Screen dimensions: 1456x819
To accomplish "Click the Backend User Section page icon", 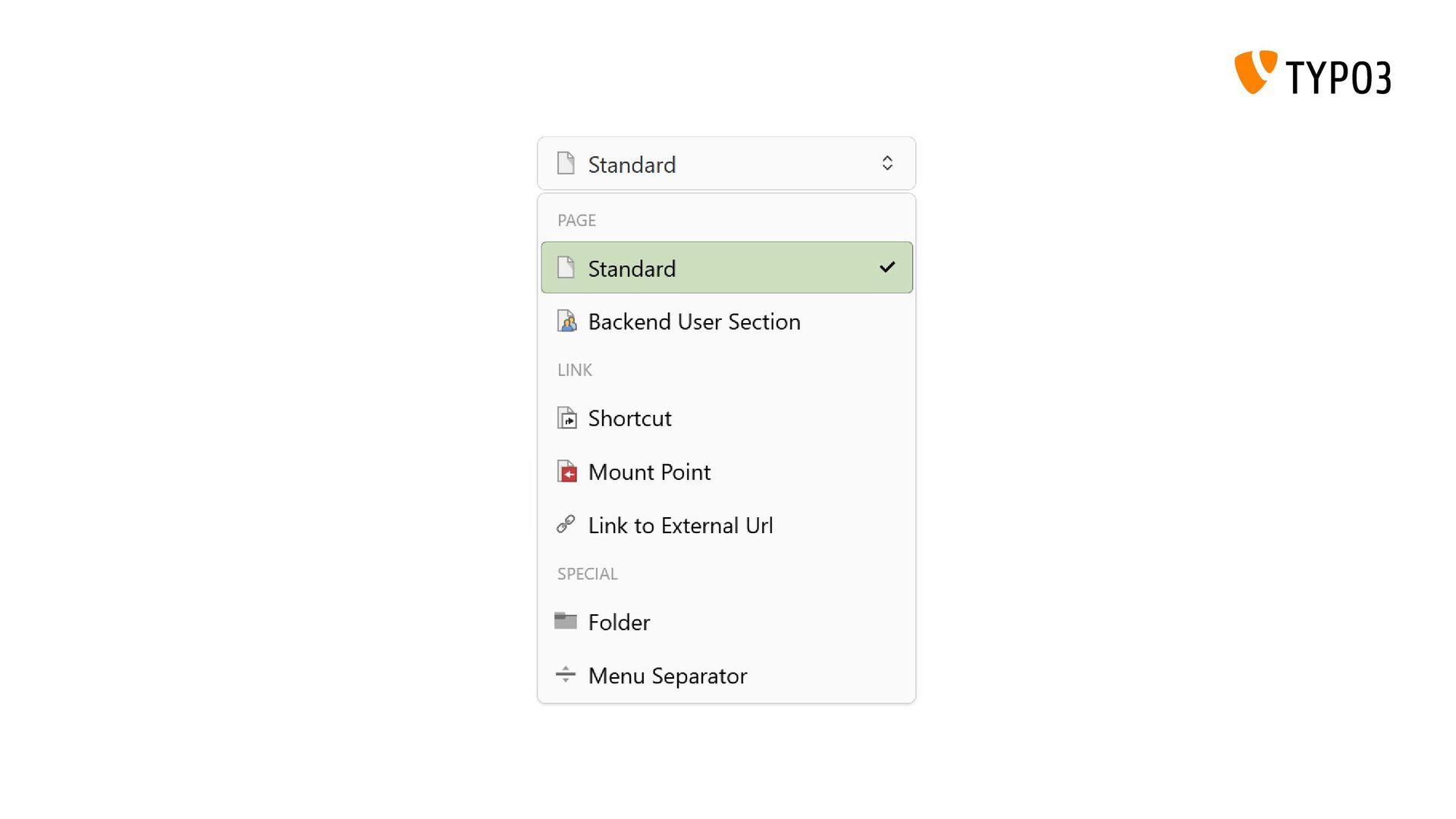I will coord(566,321).
